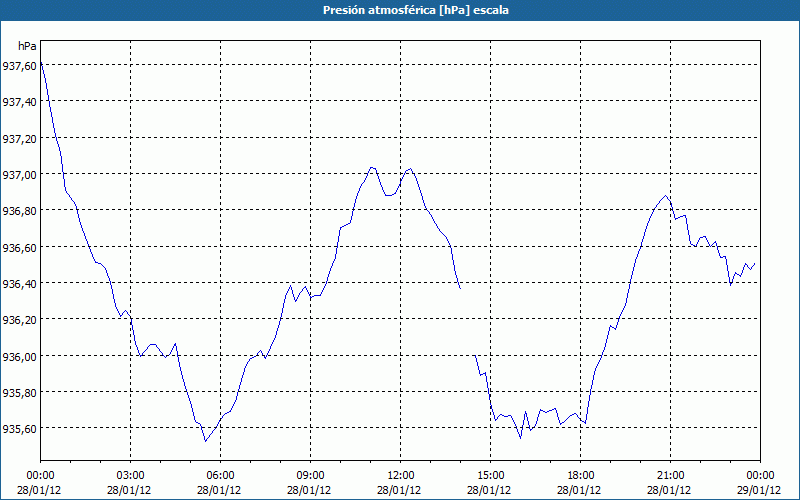Screen dimensions: 800x500
Task: Click the 936,40 y-axis value
Action: click(19, 284)
